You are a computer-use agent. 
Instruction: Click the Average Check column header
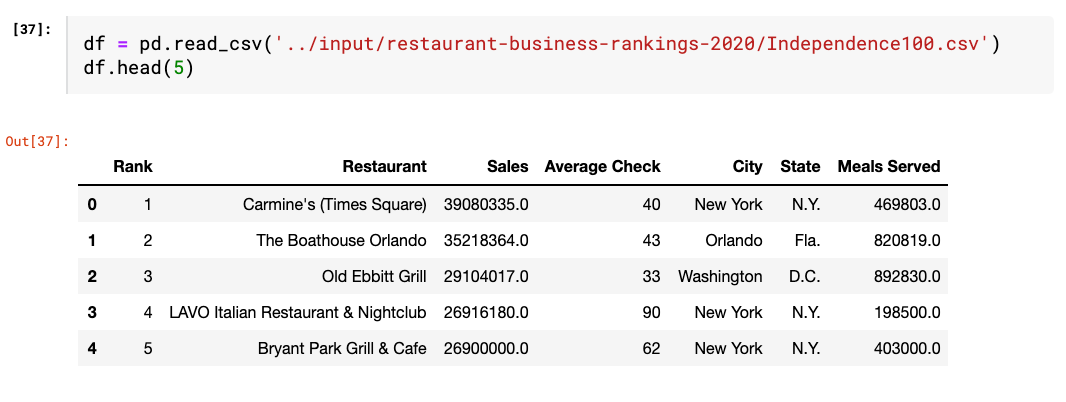(x=602, y=166)
